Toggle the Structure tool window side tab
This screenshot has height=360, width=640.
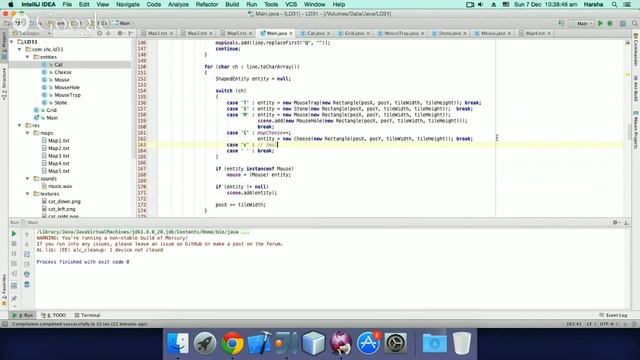(x=4, y=84)
